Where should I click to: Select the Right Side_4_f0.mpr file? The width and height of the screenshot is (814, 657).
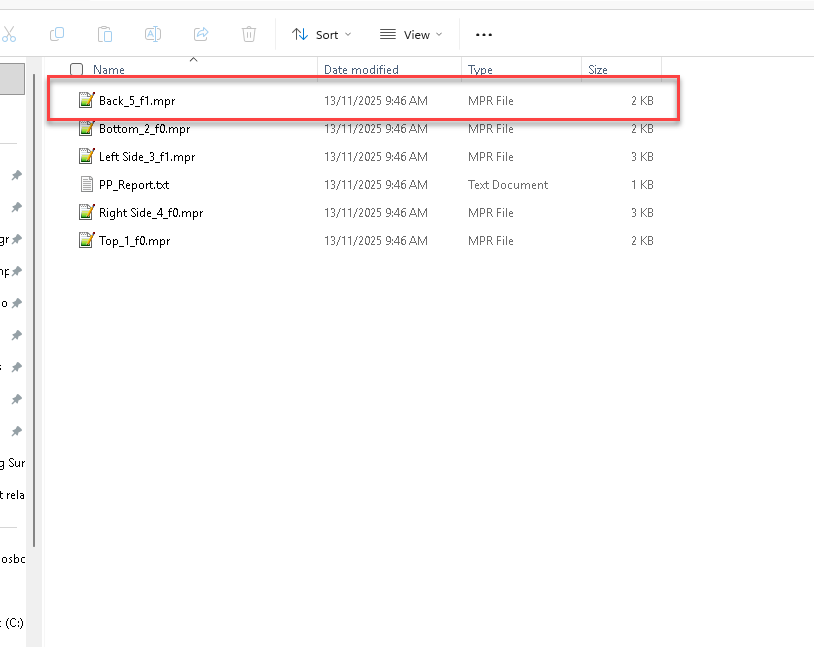coord(150,213)
